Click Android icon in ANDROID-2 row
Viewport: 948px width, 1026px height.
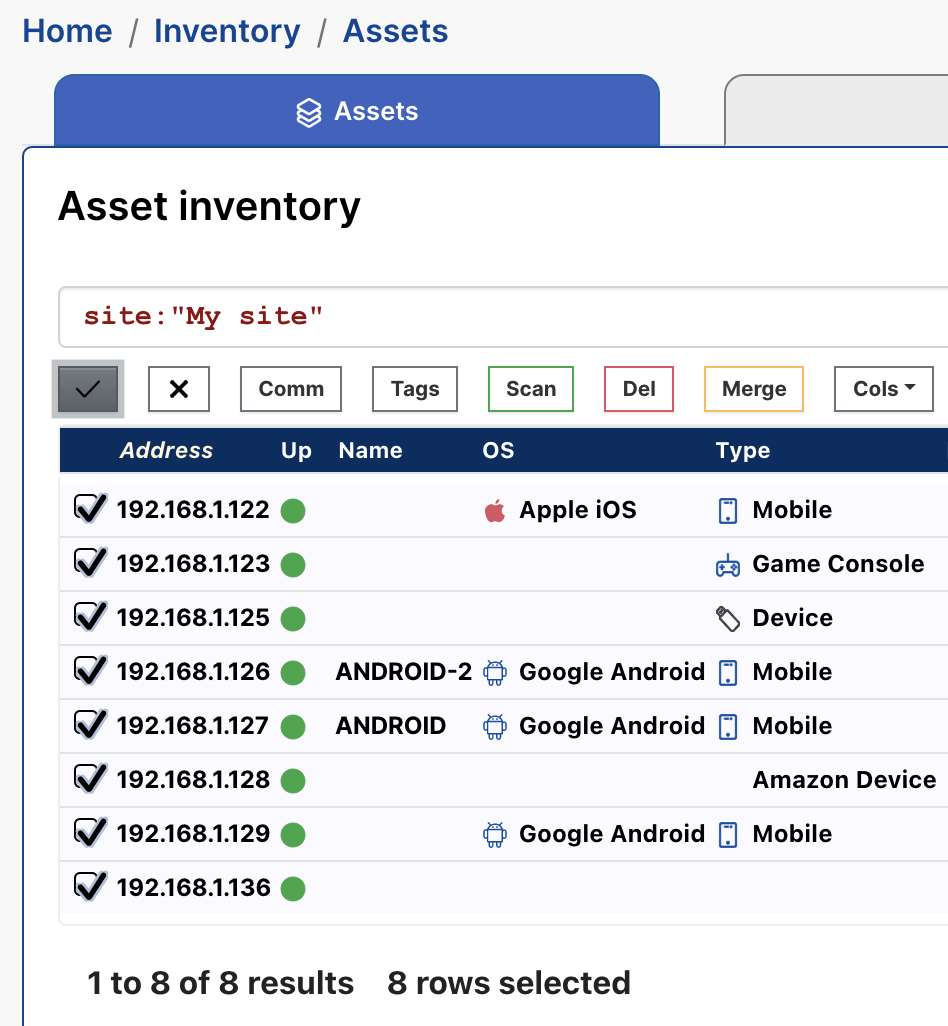(x=494, y=673)
